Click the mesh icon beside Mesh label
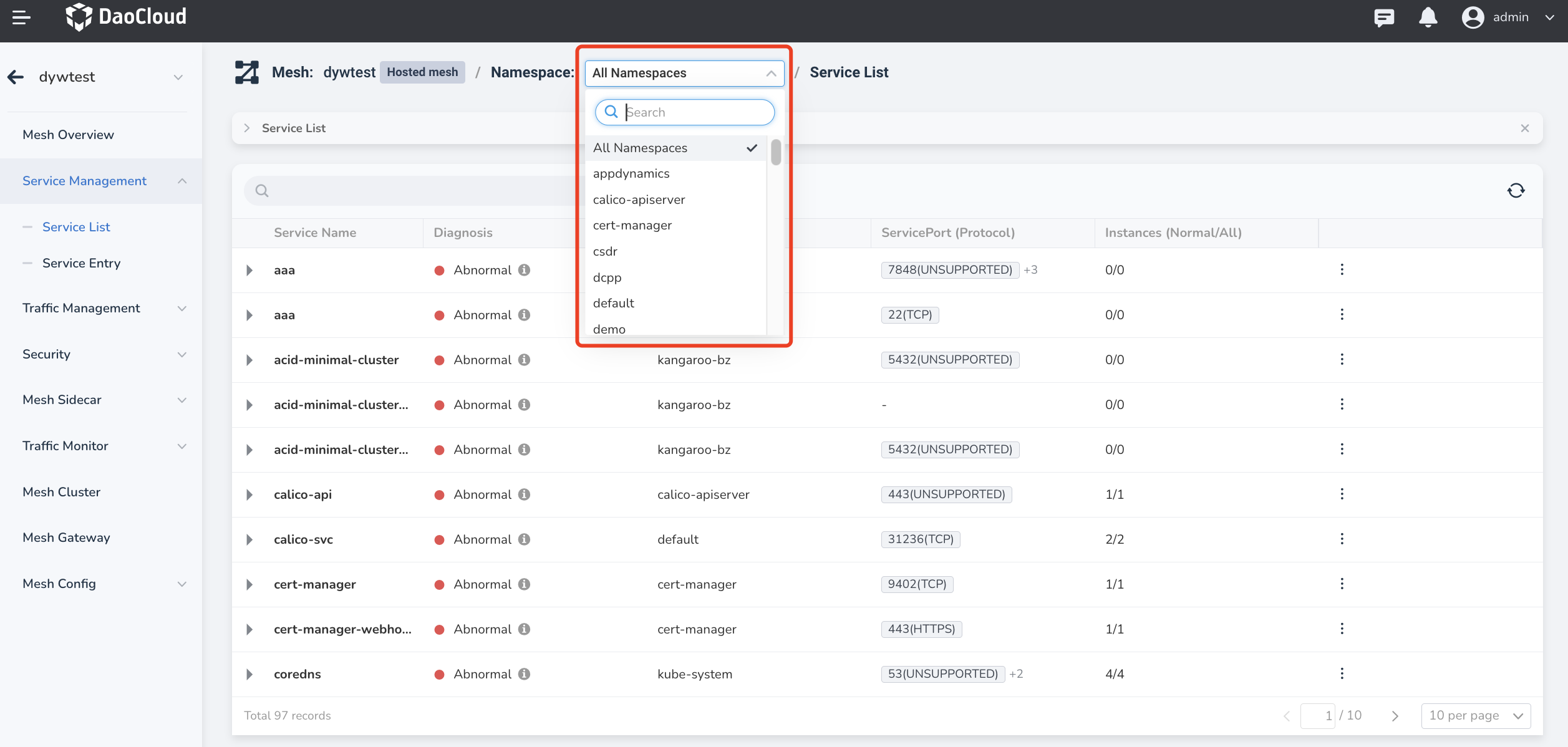The width and height of the screenshot is (1568, 747). [247, 72]
